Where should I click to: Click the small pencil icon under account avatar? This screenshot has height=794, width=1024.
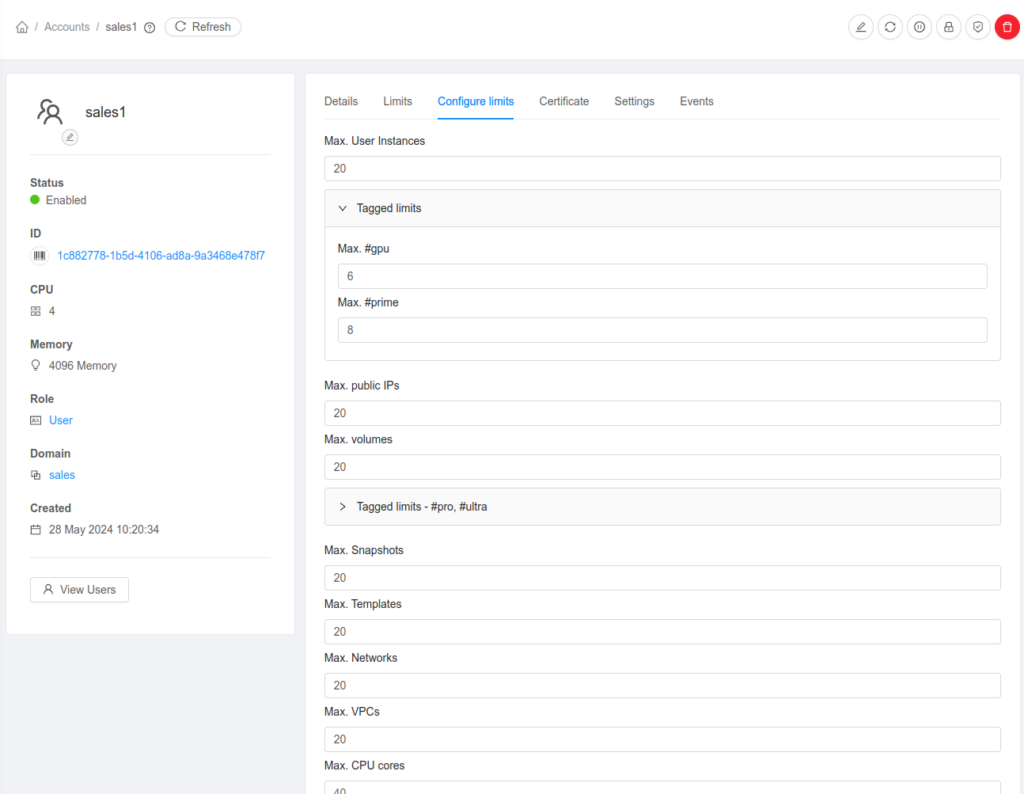coord(70,137)
